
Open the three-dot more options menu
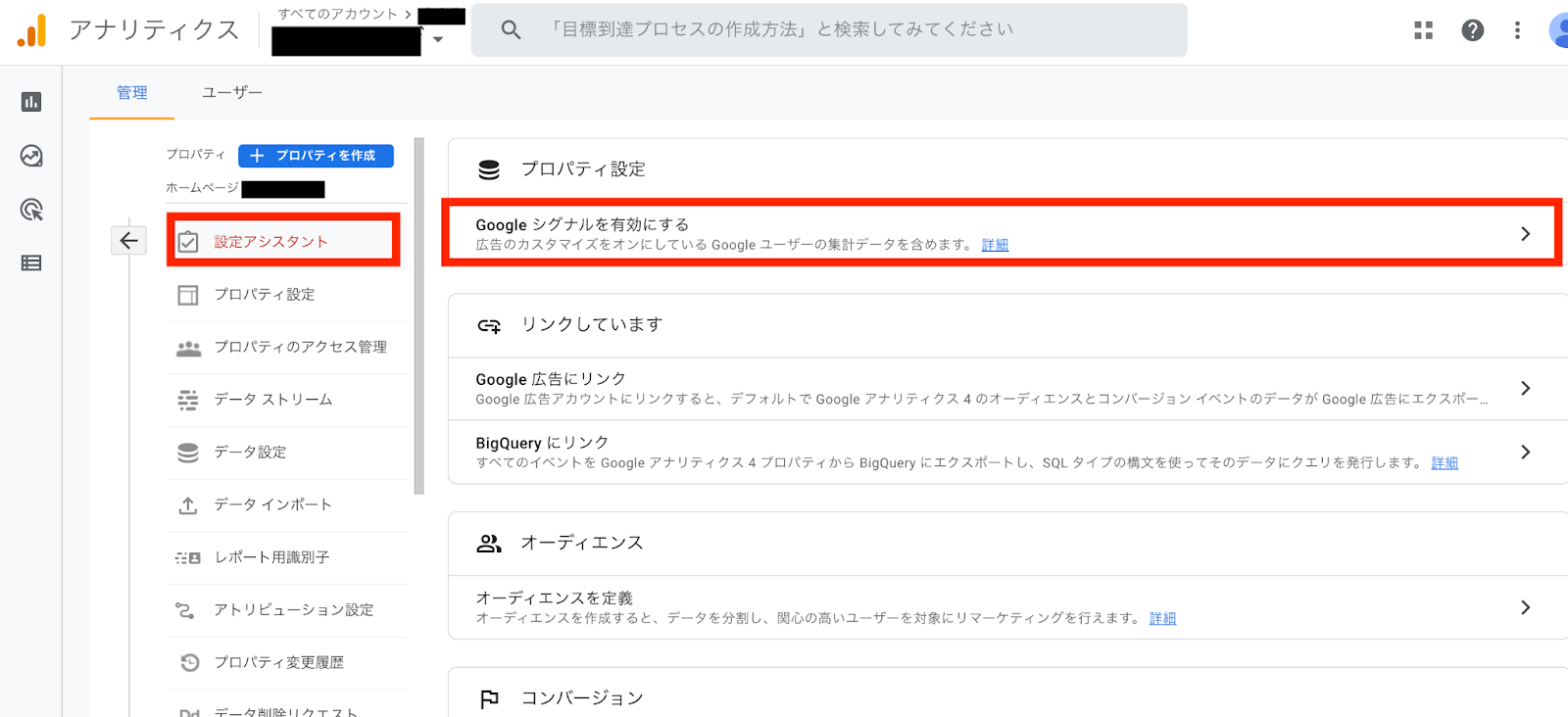(x=1517, y=30)
